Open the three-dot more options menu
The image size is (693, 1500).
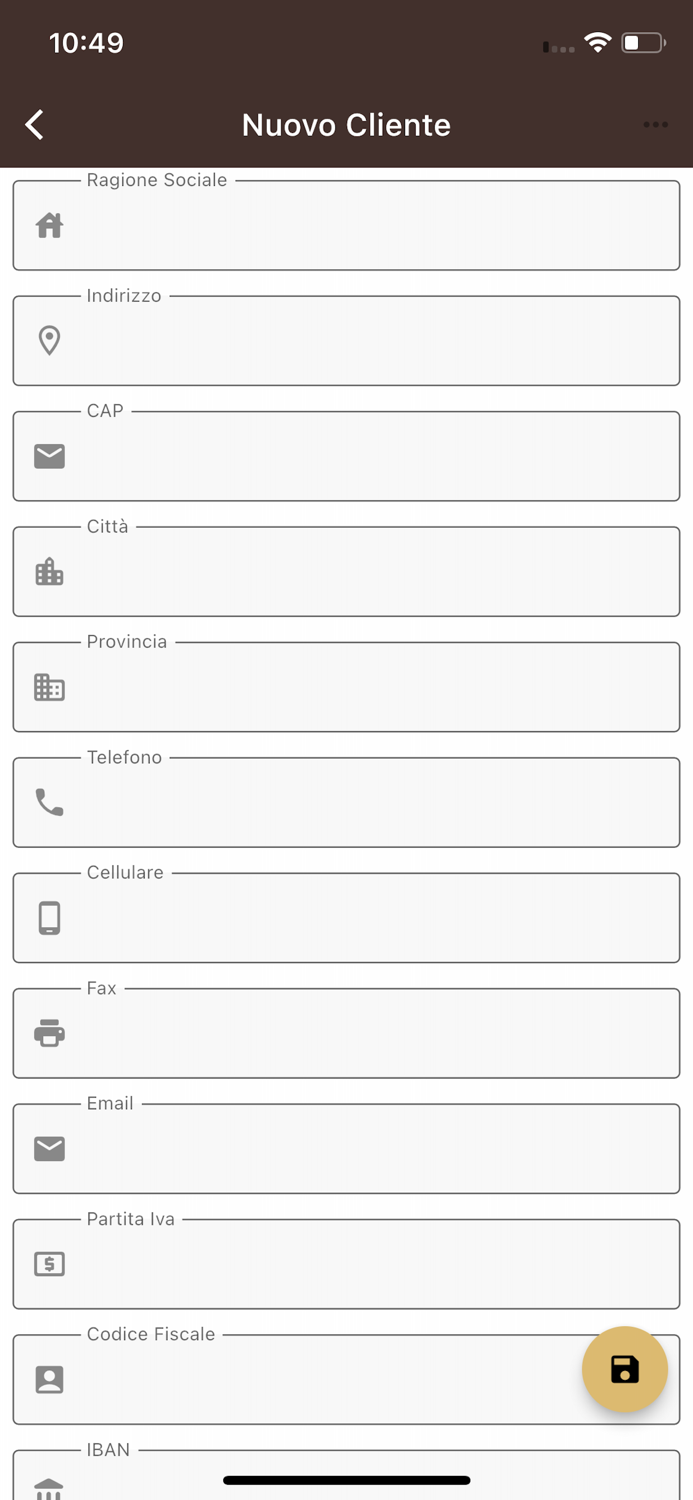(655, 125)
